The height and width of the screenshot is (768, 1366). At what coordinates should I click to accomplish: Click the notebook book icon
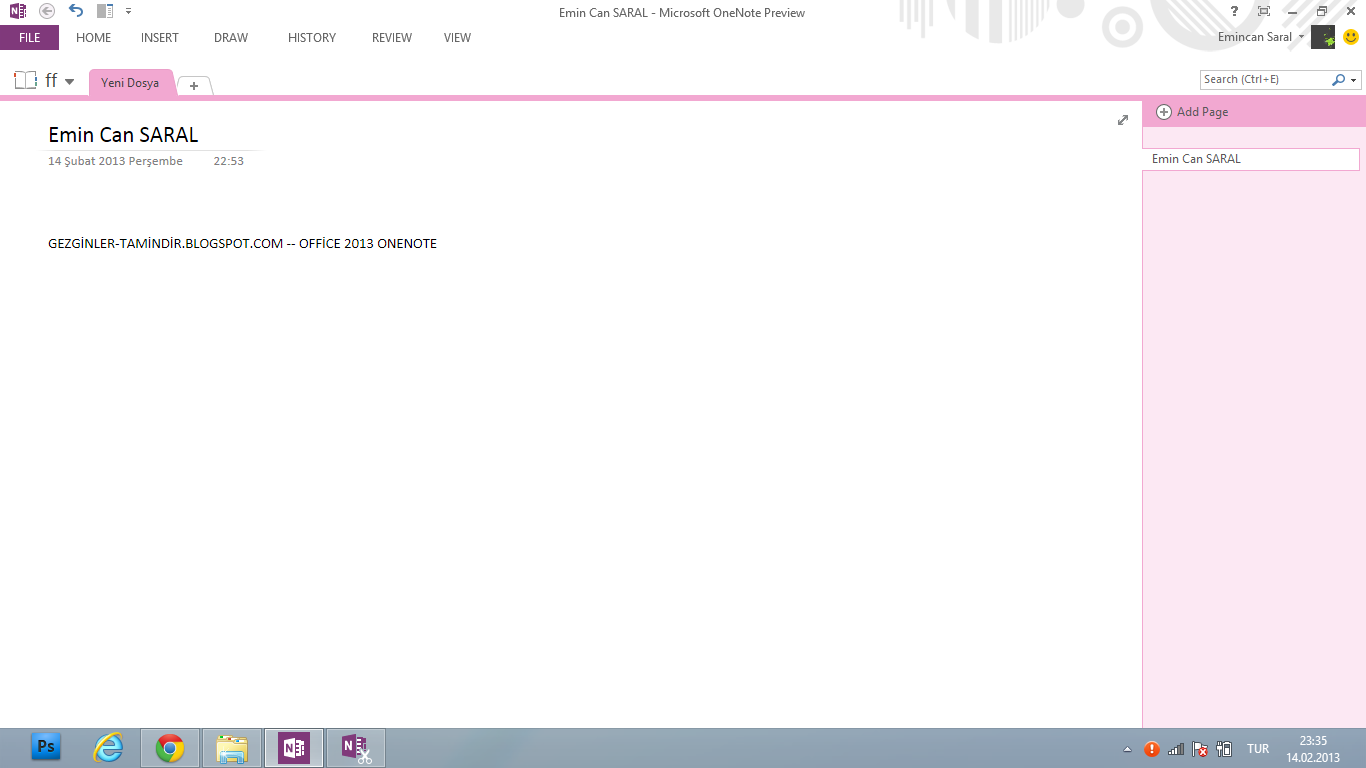click(x=25, y=81)
